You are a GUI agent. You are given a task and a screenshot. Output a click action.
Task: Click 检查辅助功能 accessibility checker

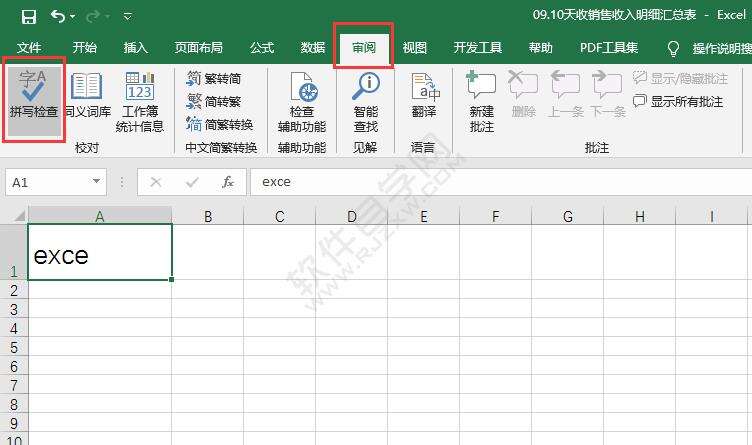(302, 102)
